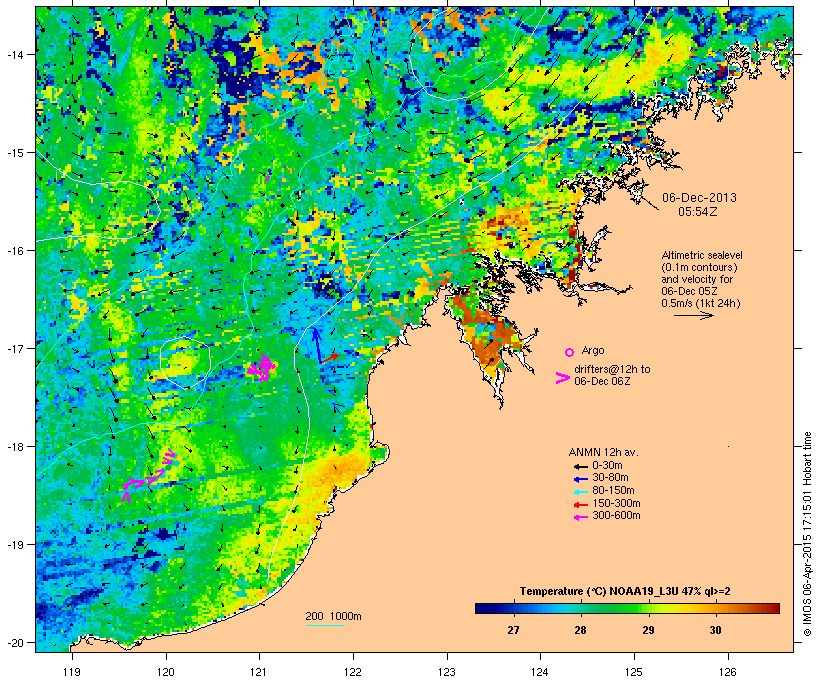The width and height of the screenshot is (820, 680).
Task: Click the 'drifters@12h to' legend text
Action: tap(612, 369)
